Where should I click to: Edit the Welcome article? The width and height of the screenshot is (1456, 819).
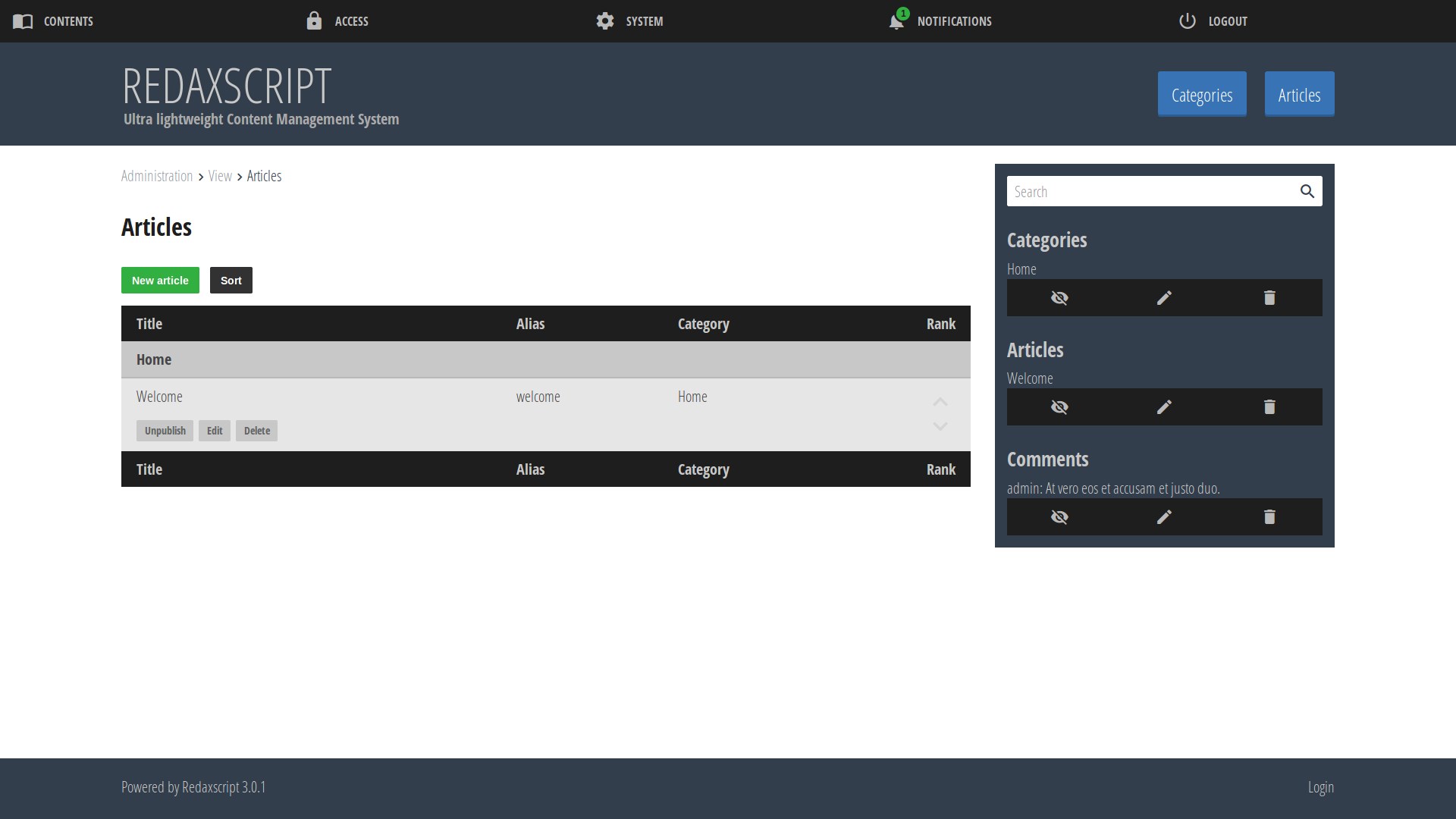pos(215,431)
